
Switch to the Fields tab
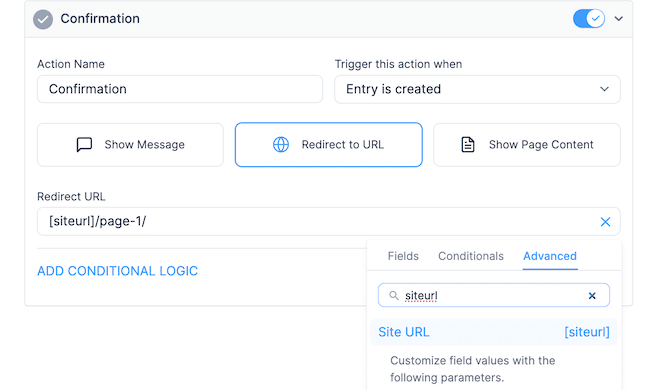click(403, 256)
